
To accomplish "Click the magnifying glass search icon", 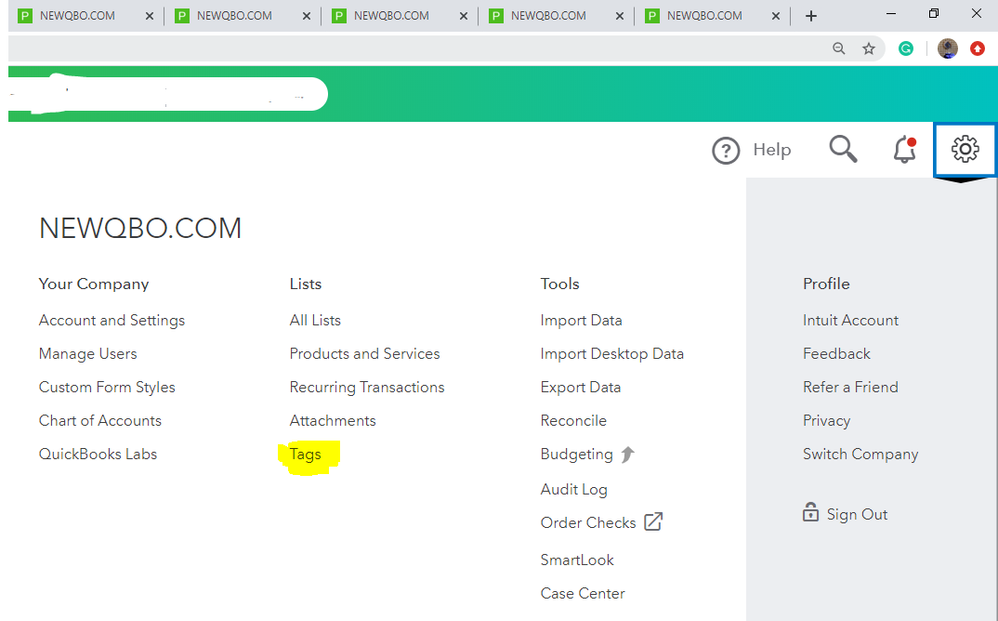I will tap(843, 149).
